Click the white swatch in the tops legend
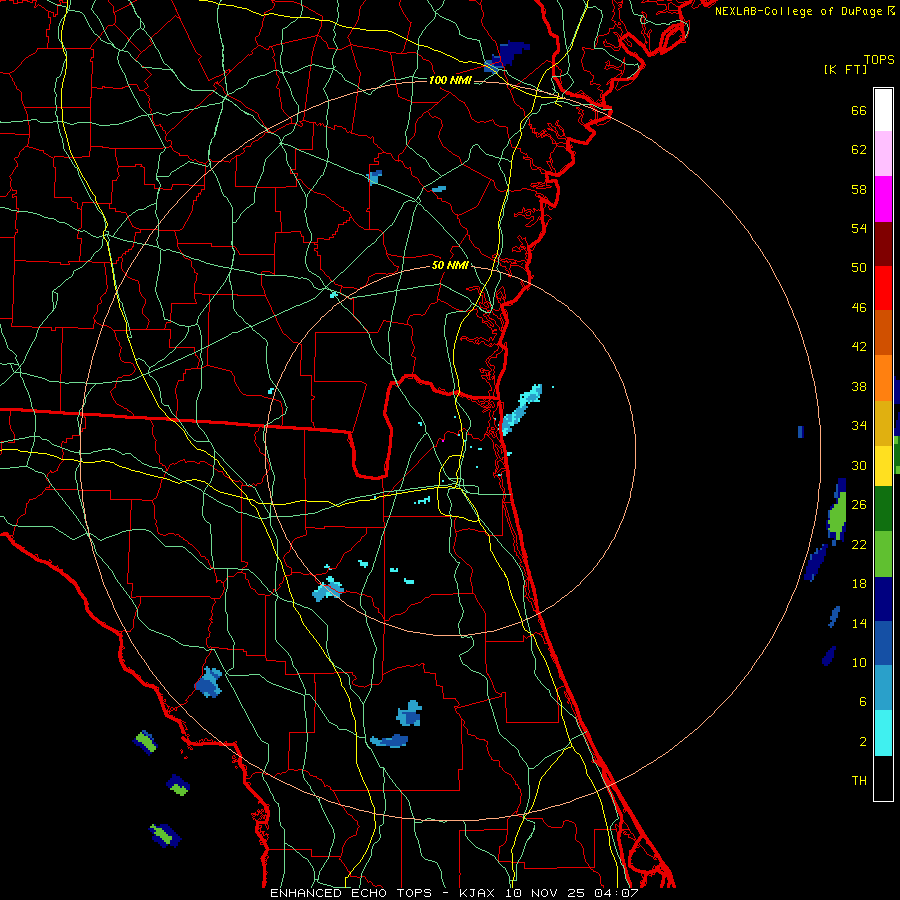This screenshot has width=900, height=900. point(883,110)
